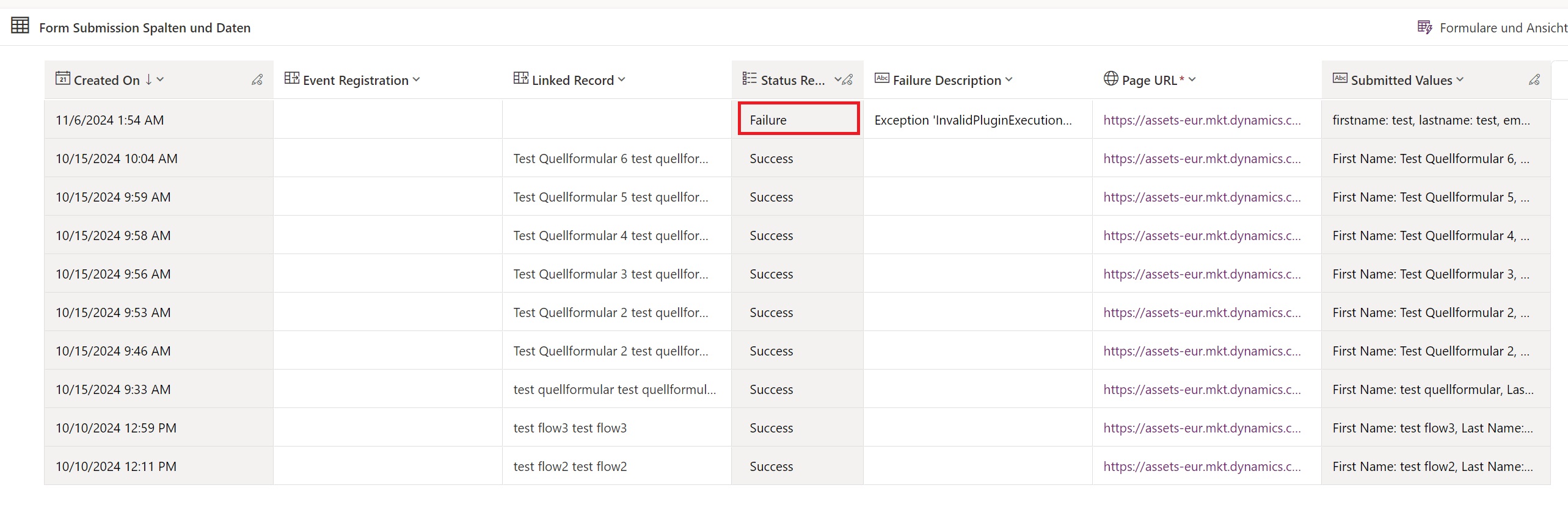
Task: Open the Event Registration column dropdown
Action: point(416,79)
